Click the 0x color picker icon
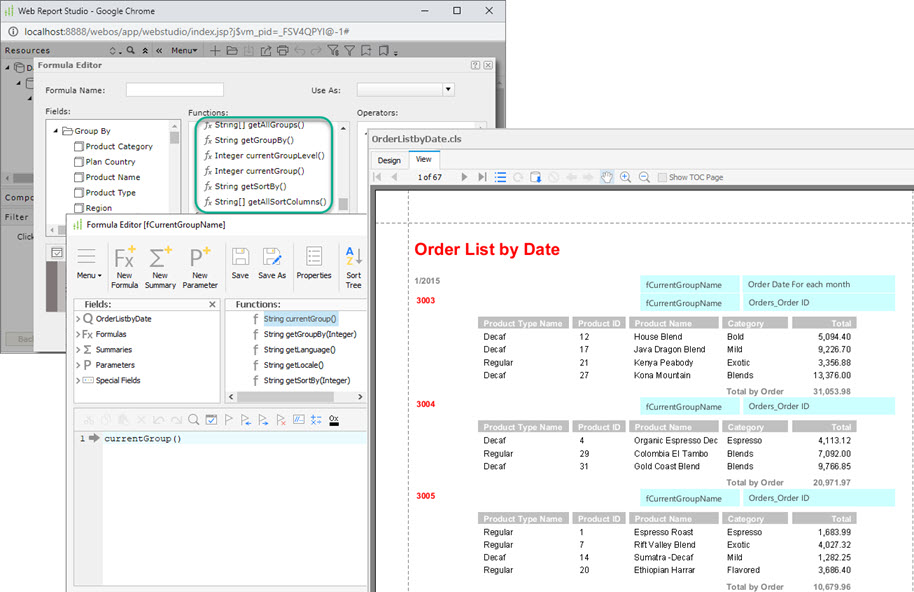Image resolution: width=914 pixels, height=592 pixels. coord(334,420)
